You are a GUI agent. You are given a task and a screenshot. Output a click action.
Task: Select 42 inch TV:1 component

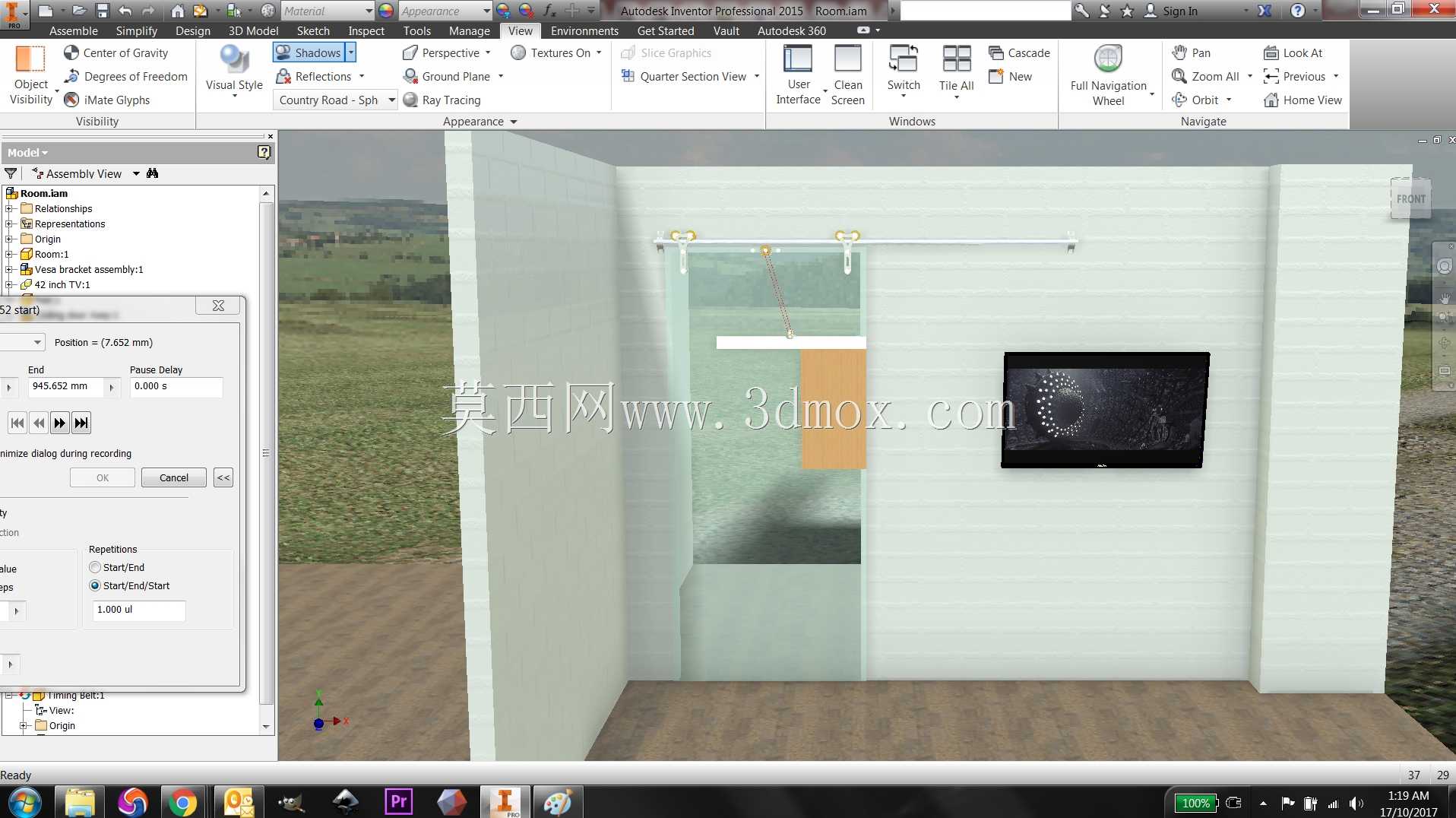pos(62,284)
